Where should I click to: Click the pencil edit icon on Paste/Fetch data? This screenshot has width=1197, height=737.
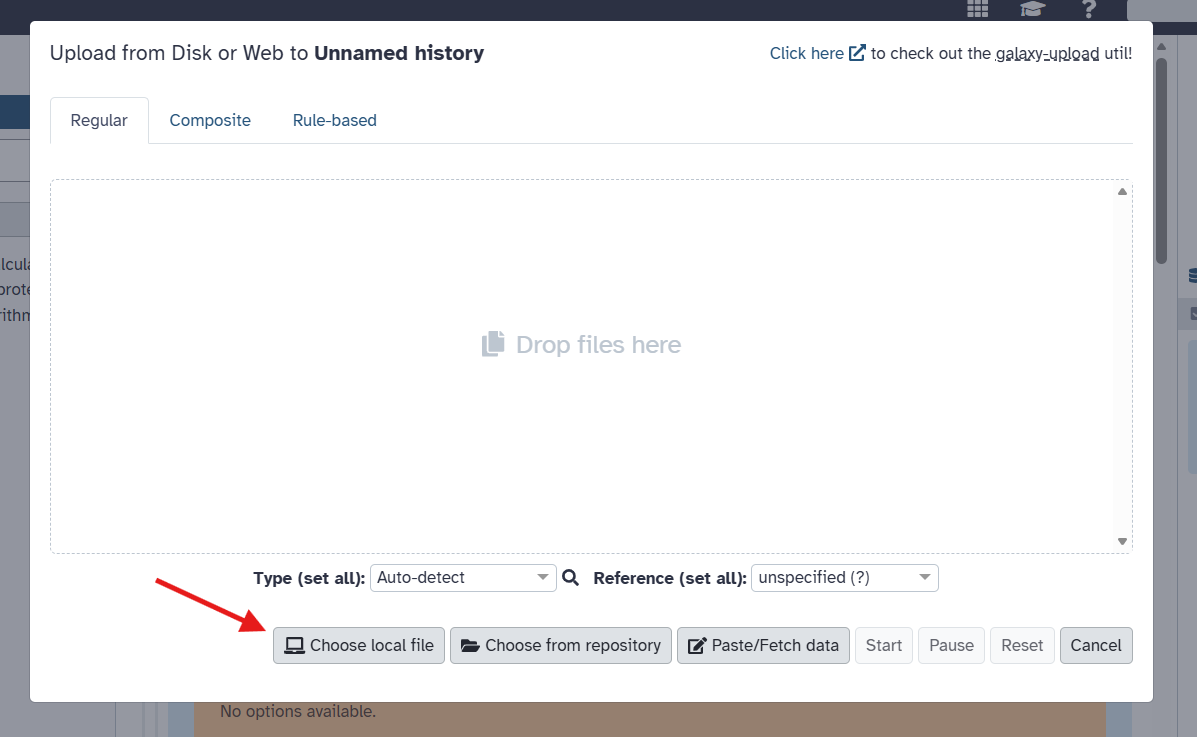[697, 646]
